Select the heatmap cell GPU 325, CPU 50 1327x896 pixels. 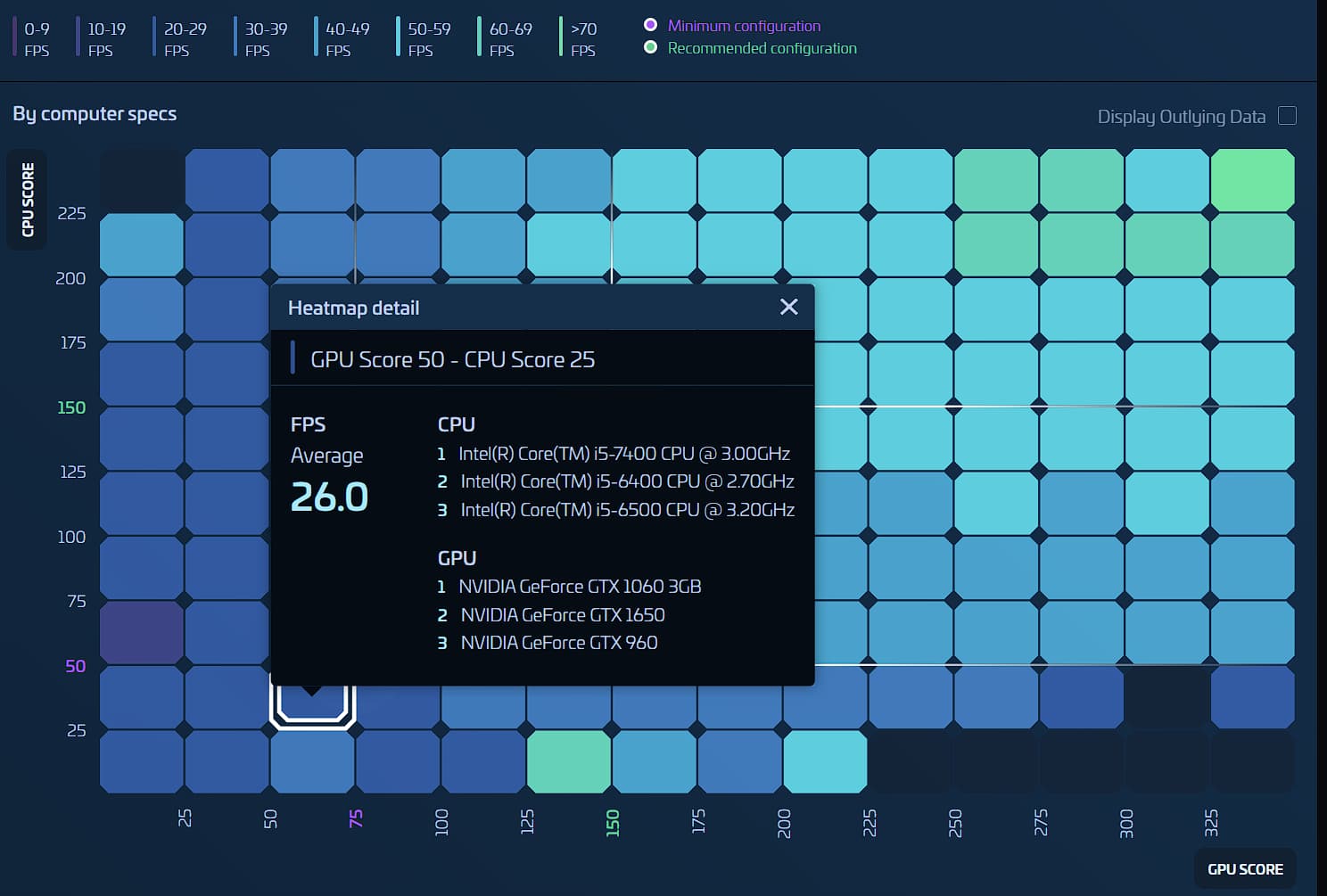tap(1252, 632)
